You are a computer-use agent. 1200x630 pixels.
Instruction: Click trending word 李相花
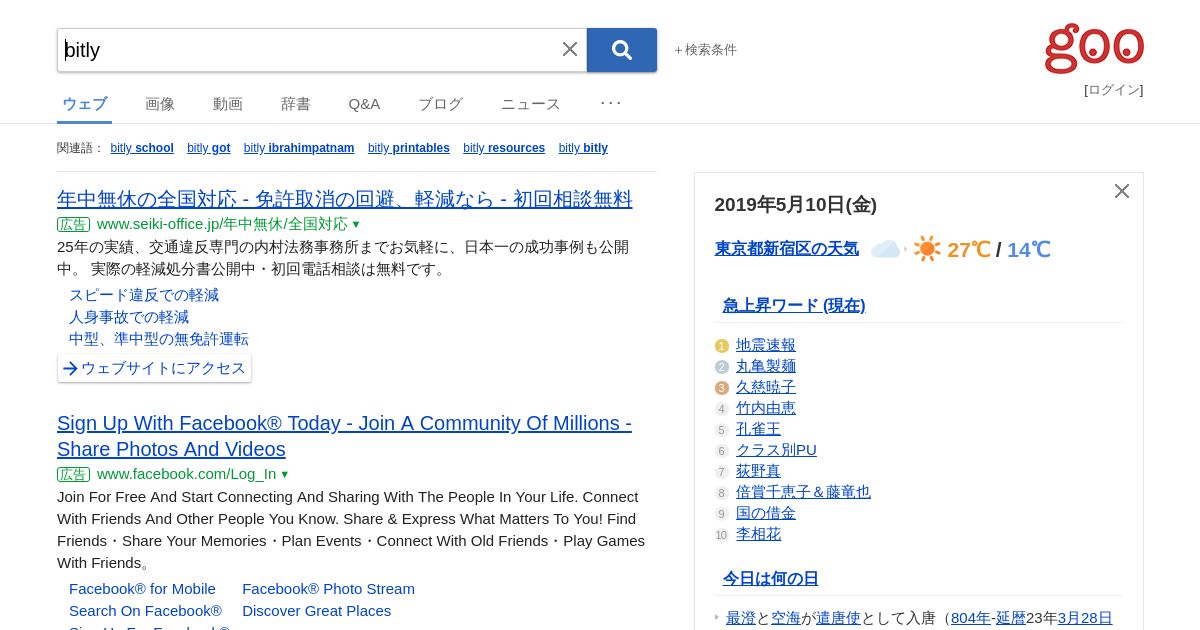click(x=758, y=534)
